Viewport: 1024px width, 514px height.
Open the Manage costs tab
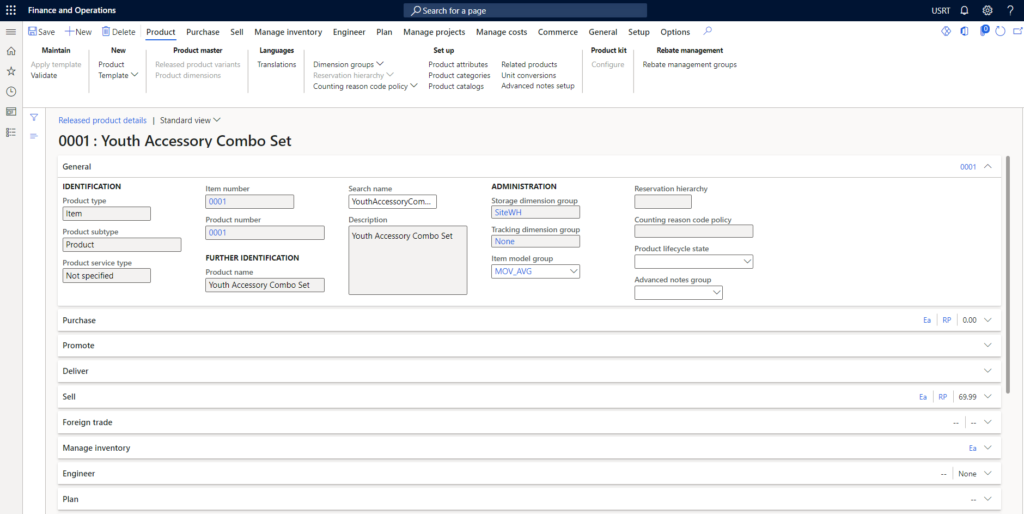(502, 32)
